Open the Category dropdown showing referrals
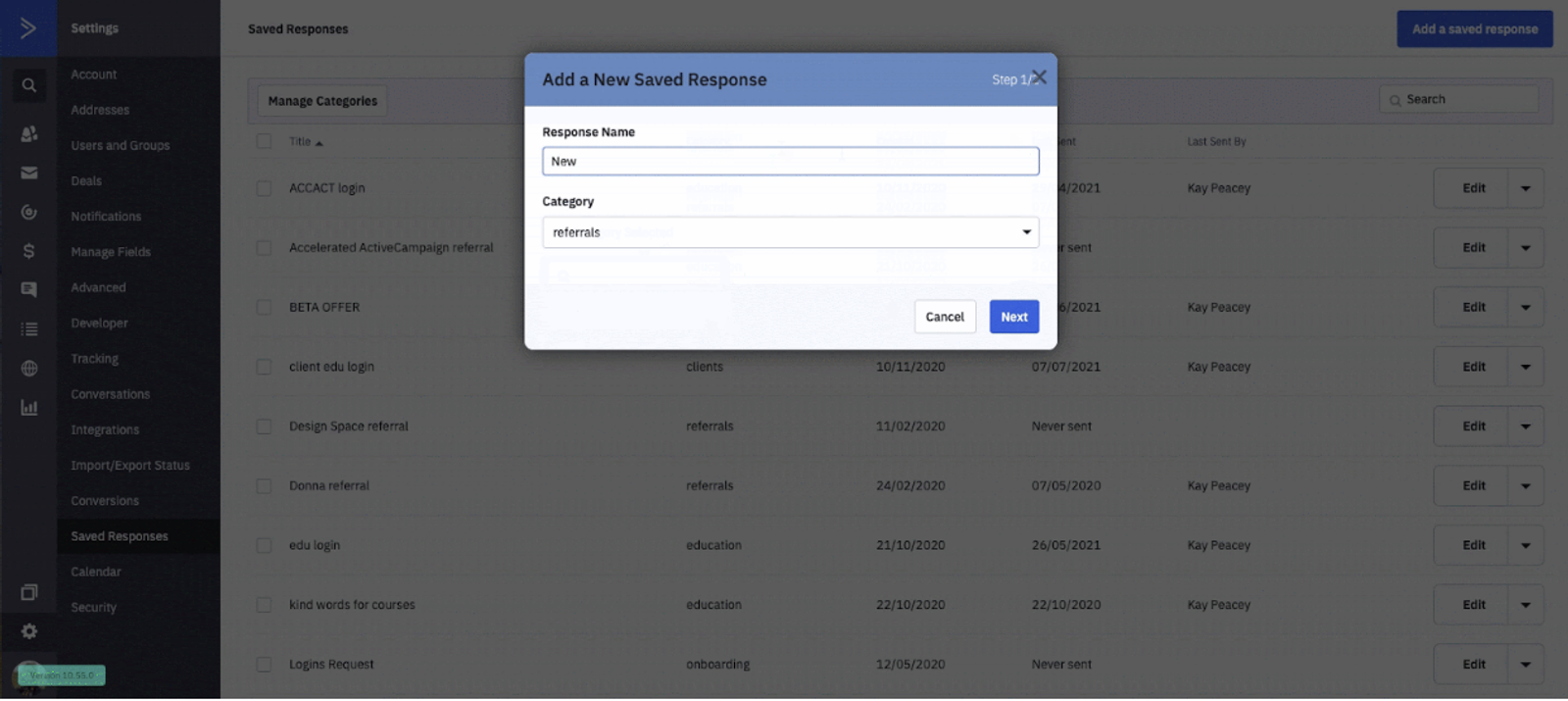This screenshot has height=701, width=1568. click(x=790, y=232)
